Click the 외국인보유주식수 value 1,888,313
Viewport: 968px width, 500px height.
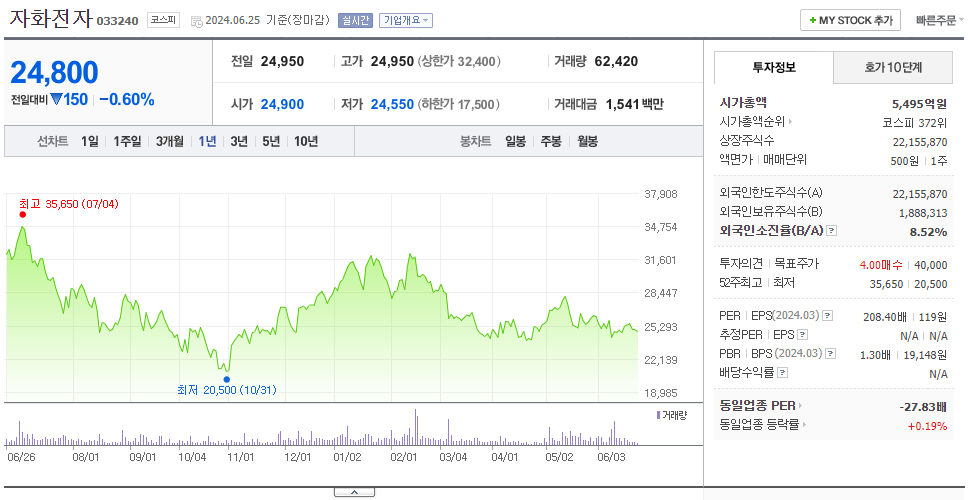(924, 213)
